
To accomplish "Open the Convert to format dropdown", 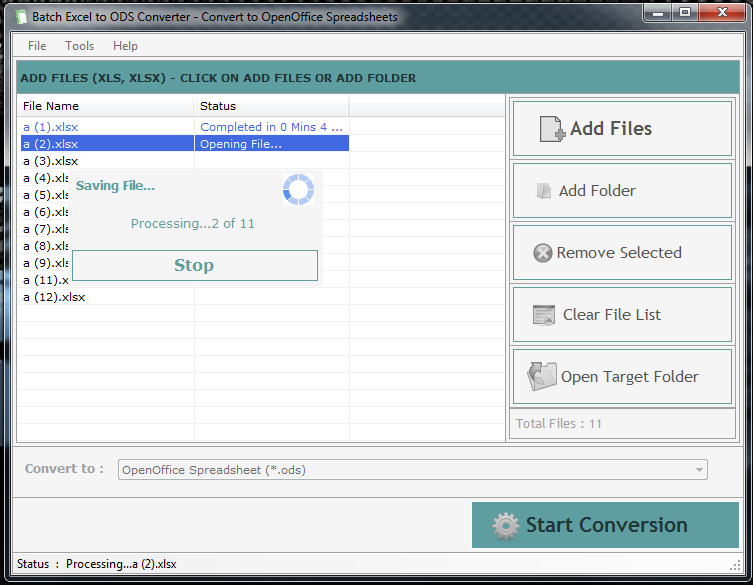I will 413,470.
